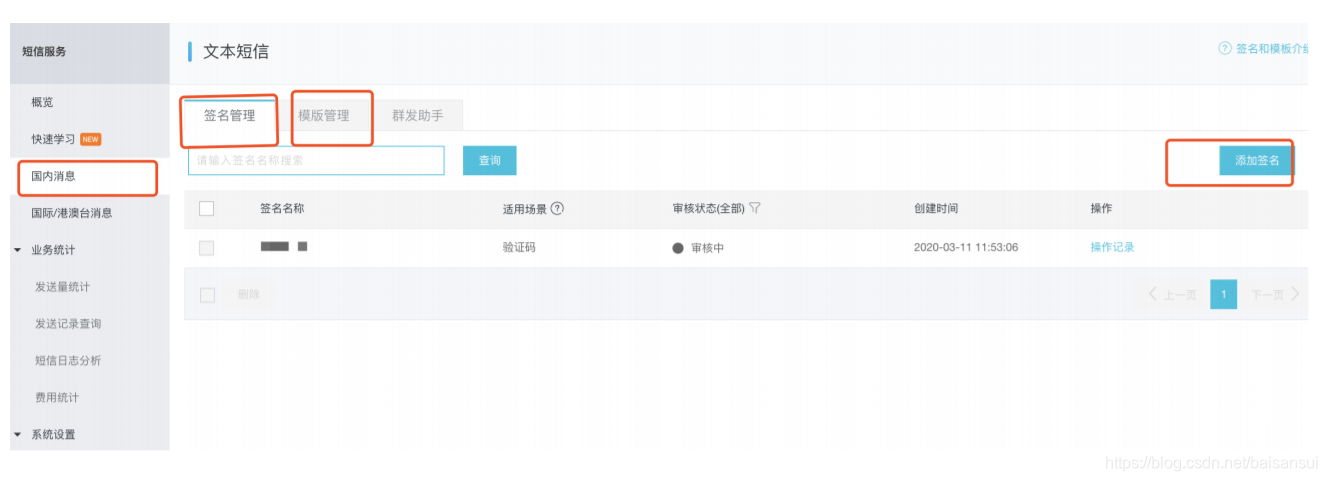Click the 审核中 status text
Image resolution: width=1327 pixels, height=481 pixels.
[x=707, y=248]
